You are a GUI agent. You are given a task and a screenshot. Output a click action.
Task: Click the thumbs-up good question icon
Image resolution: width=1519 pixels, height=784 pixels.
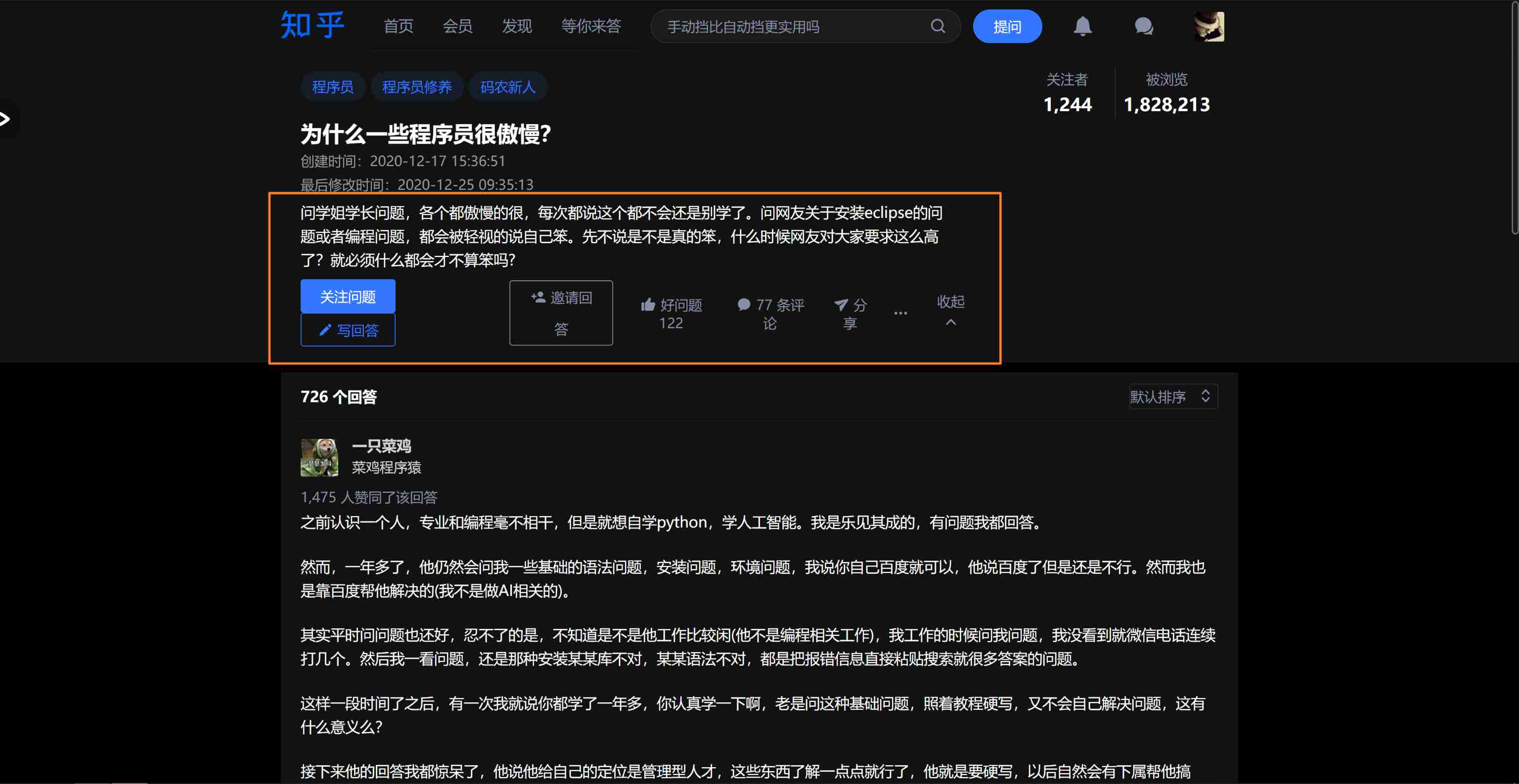pyautogui.click(x=648, y=304)
